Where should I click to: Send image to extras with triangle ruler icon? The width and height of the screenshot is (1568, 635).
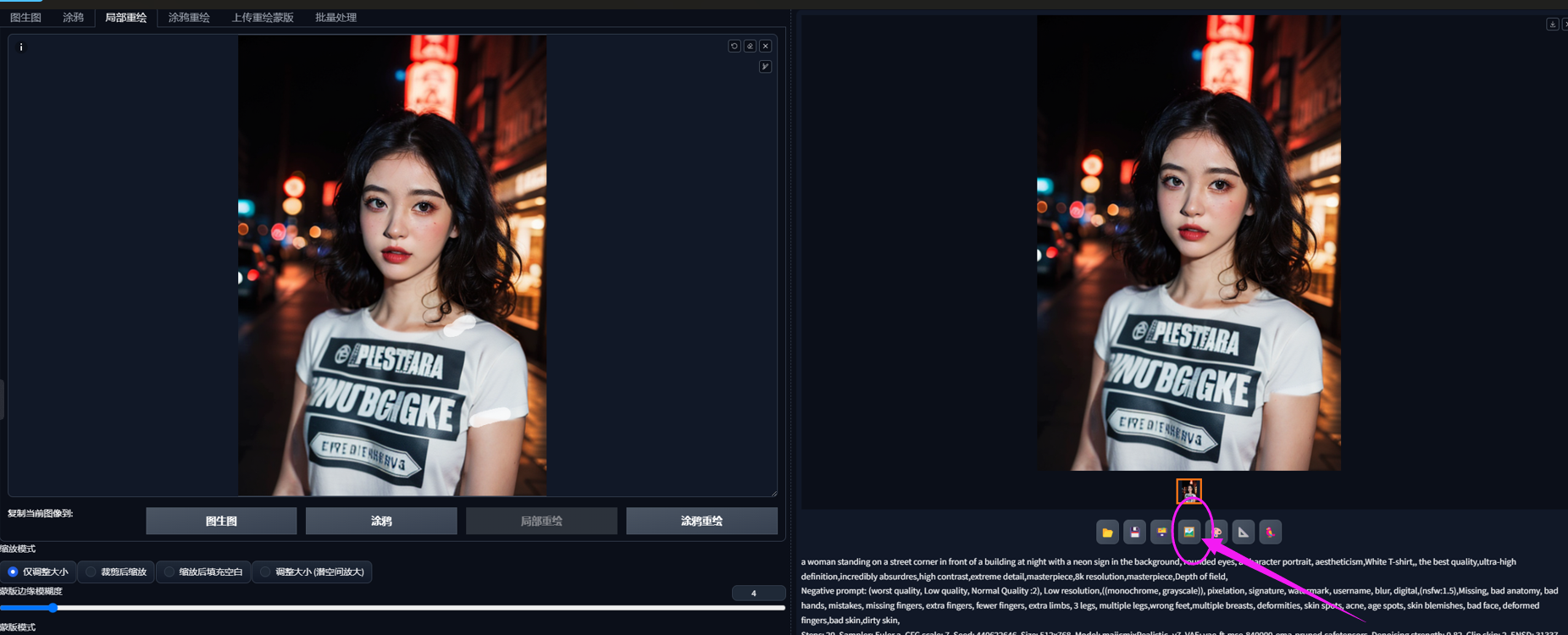(1243, 532)
